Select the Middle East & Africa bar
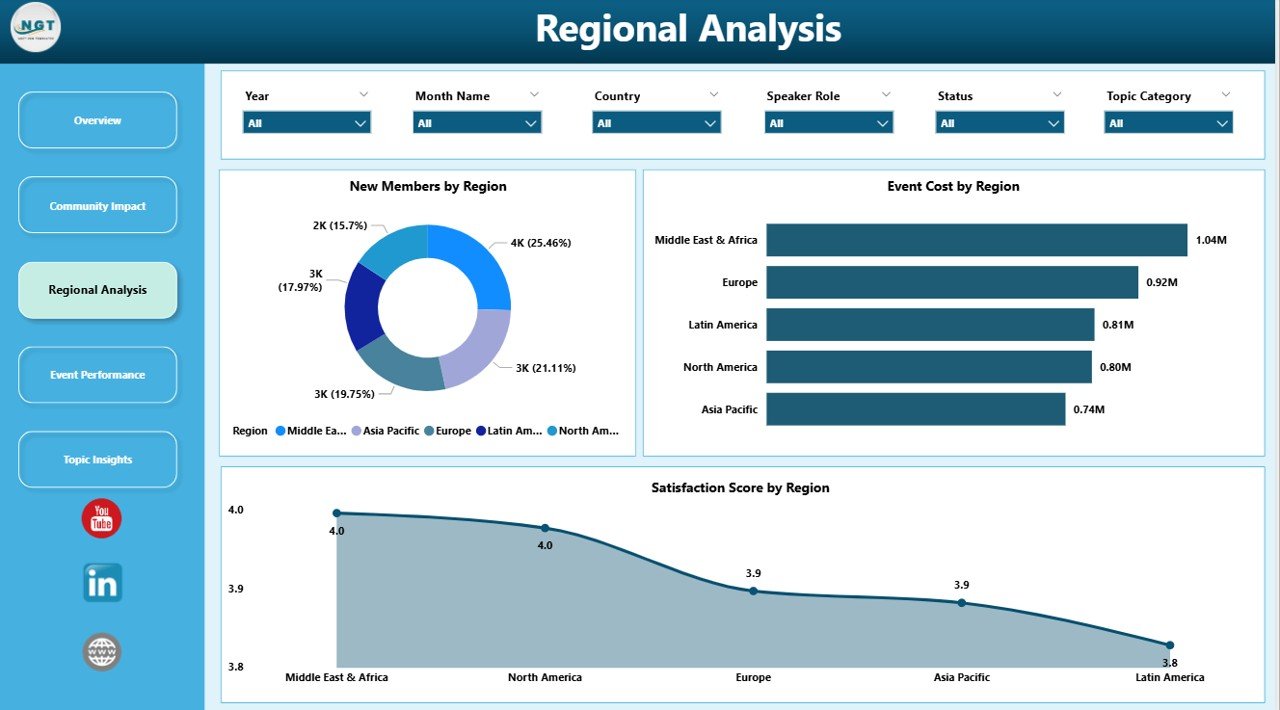1280x710 pixels. pos(975,239)
